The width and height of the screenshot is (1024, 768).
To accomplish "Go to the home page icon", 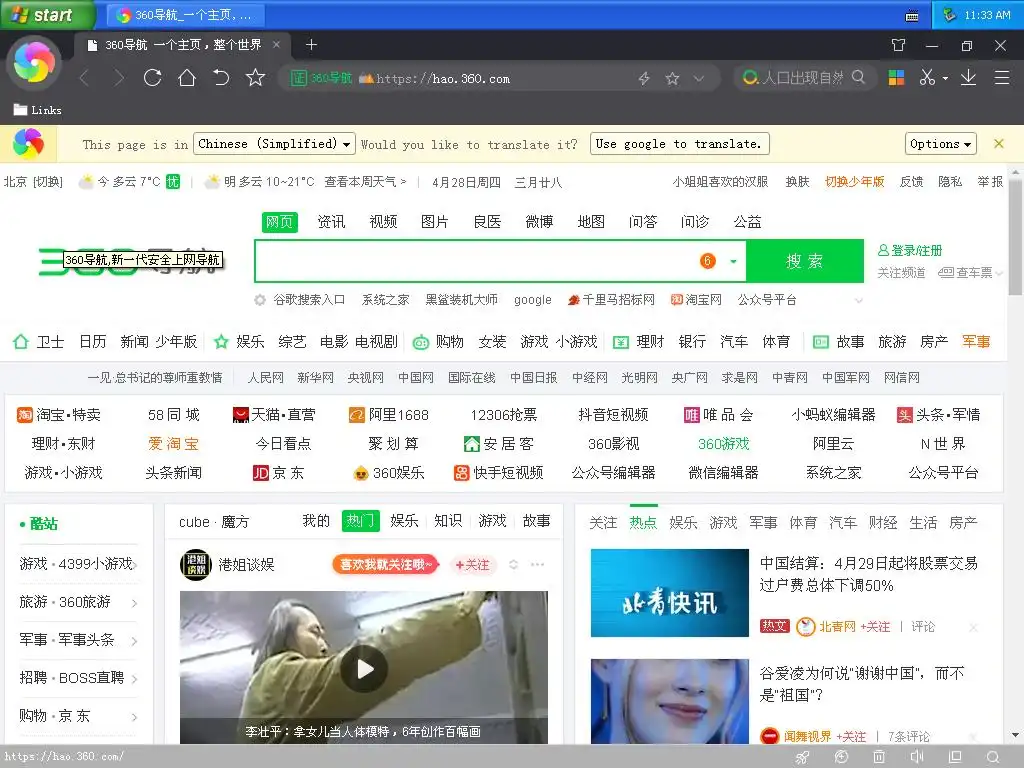I will 187,78.
